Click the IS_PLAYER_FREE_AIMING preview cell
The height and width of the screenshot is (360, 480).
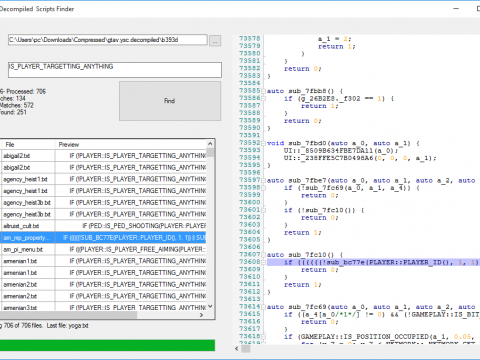tap(131, 249)
